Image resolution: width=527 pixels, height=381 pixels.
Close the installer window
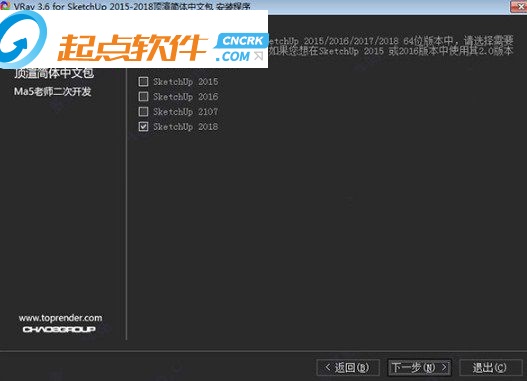click(x=519, y=6)
